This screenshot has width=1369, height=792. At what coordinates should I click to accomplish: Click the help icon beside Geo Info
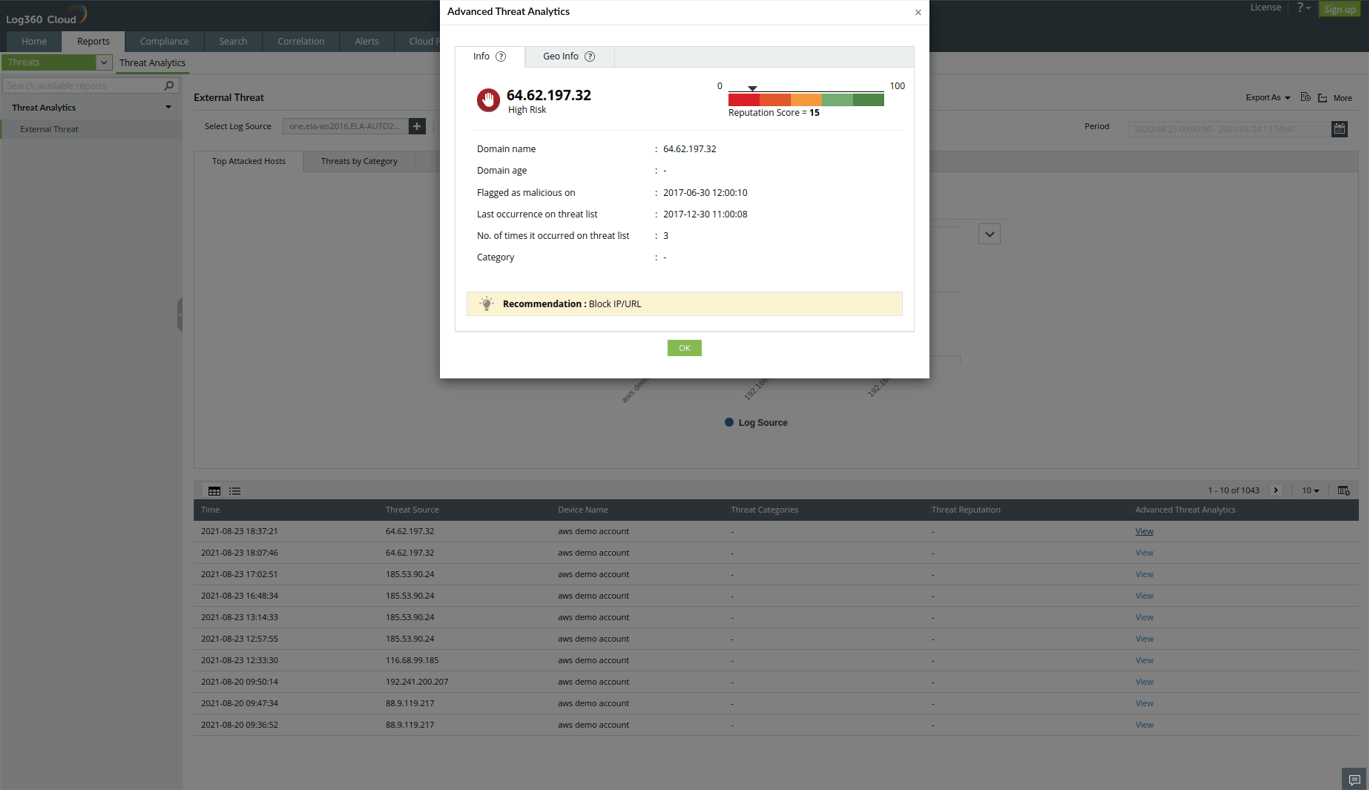pyautogui.click(x=590, y=57)
